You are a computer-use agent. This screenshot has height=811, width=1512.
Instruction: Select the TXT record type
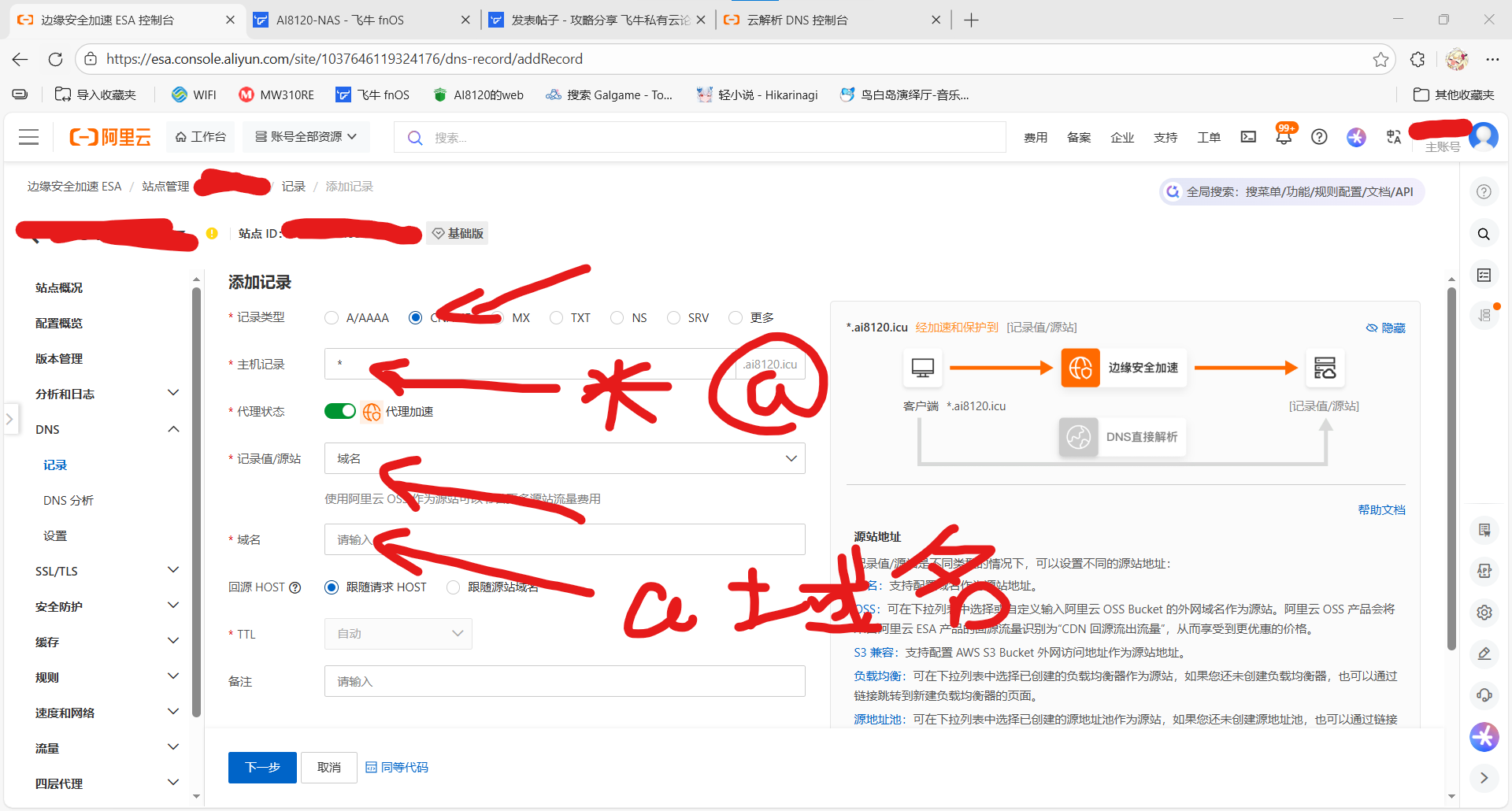click(557, 317)
